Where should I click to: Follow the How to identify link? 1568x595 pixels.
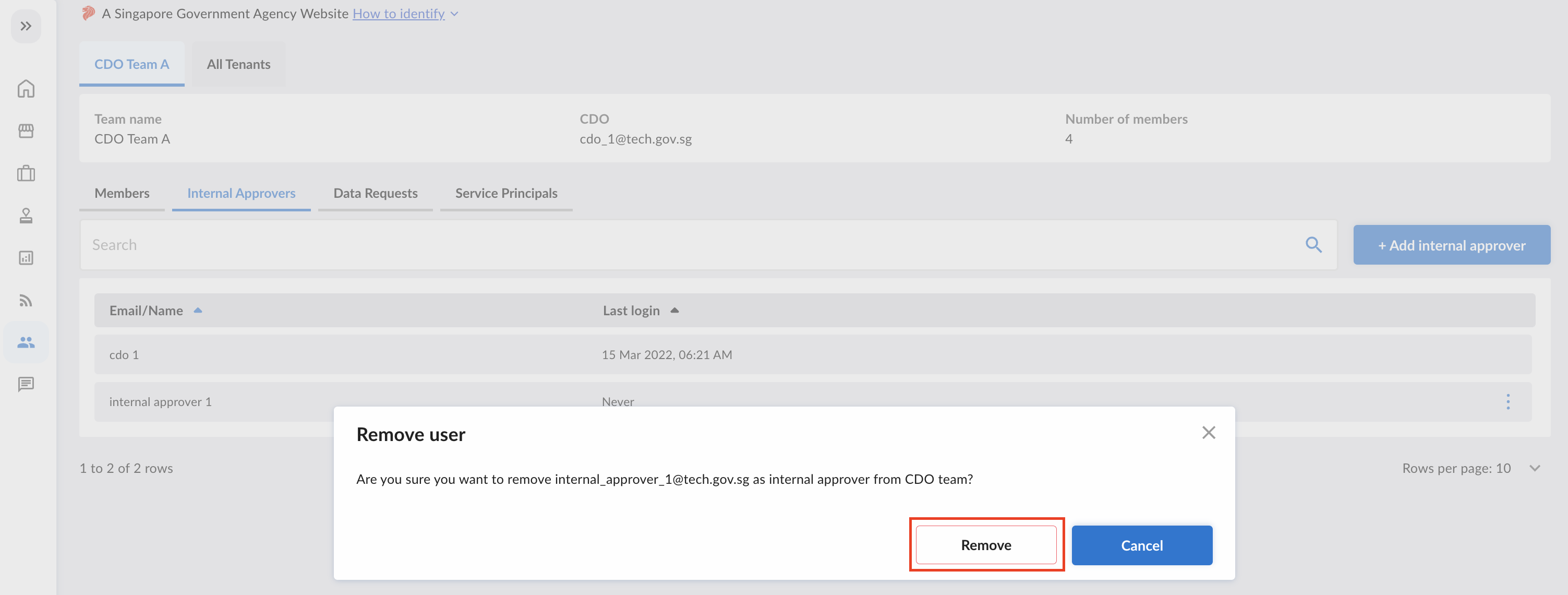point(399,14)
